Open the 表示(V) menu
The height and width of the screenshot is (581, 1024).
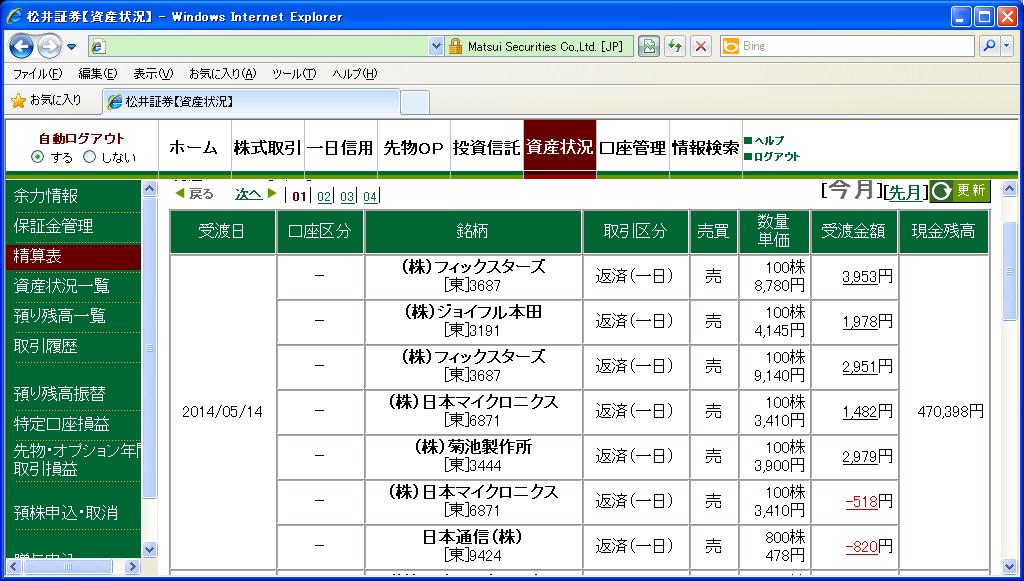point(153,74)
